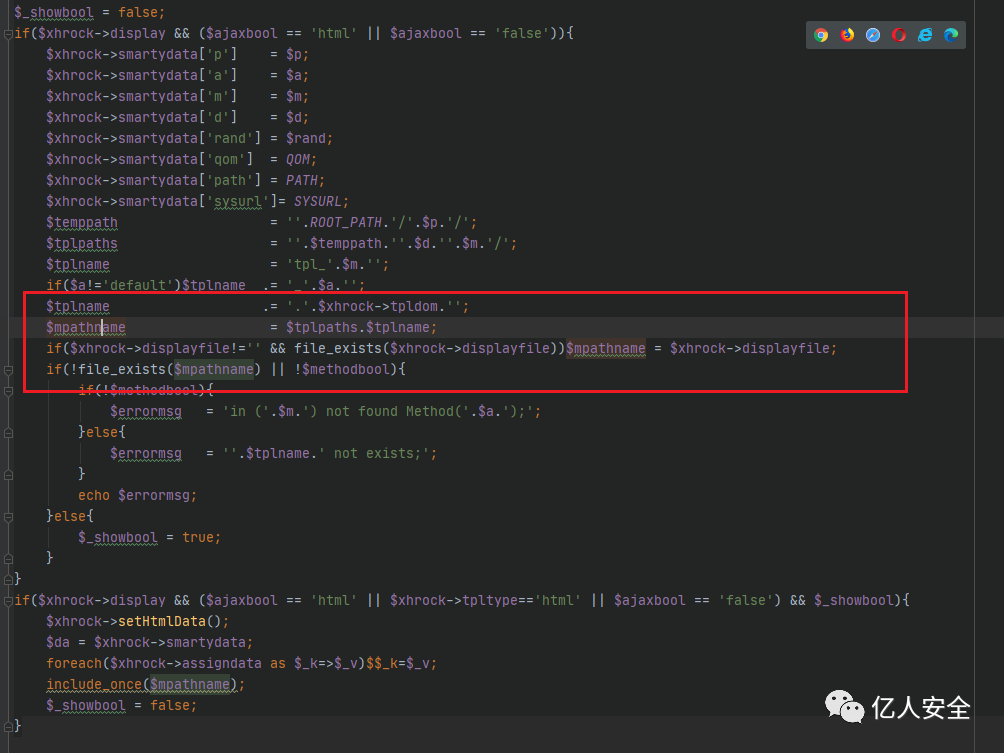Image resolution: width=1004 pixels, height=753 pixels.
Task: Click the ROOT_PATH constant
Action: (346, 222)
